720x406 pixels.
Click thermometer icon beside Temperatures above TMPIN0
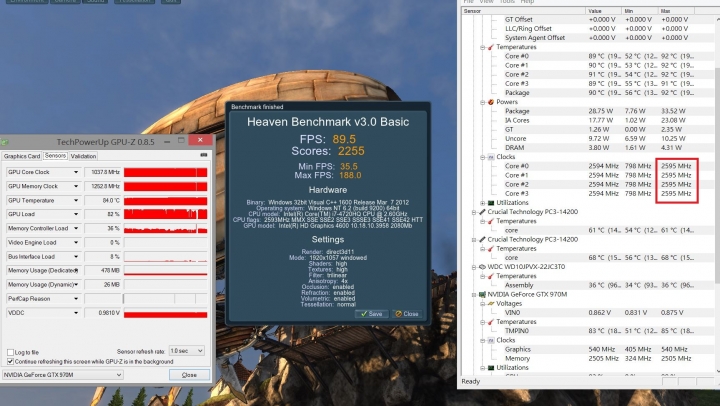point(491,322)
